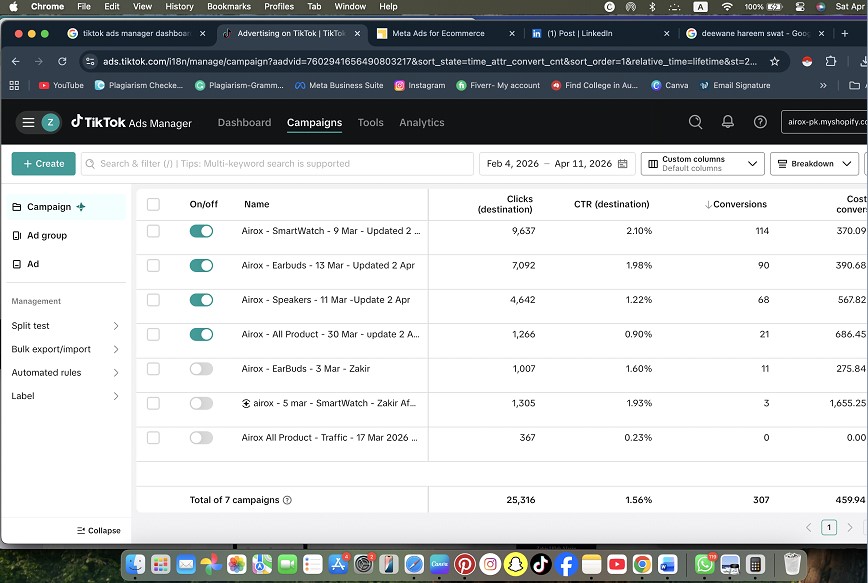Open Facebook icon in dock
Viewport: 868px width, 583px height.
566,564
